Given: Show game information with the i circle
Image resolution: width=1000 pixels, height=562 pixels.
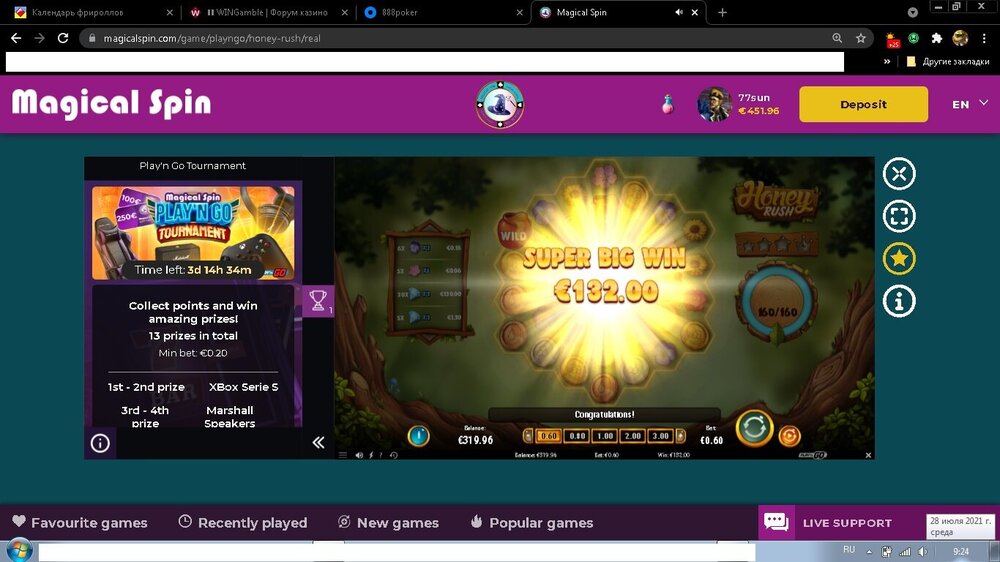Looking at the screenshot, I should [x=899, y=301].
